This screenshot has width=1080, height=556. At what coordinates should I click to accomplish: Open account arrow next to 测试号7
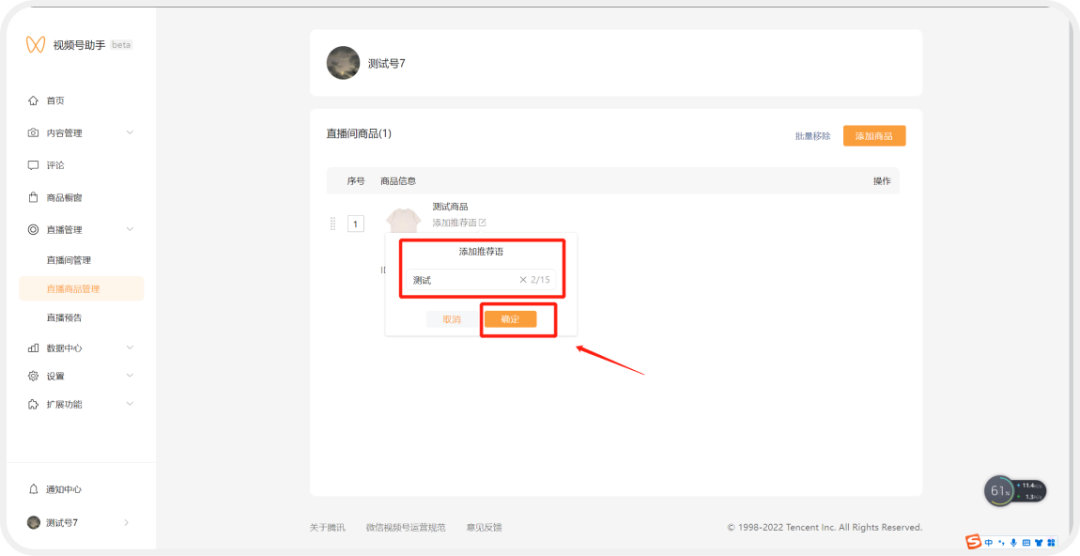(126, 522)
